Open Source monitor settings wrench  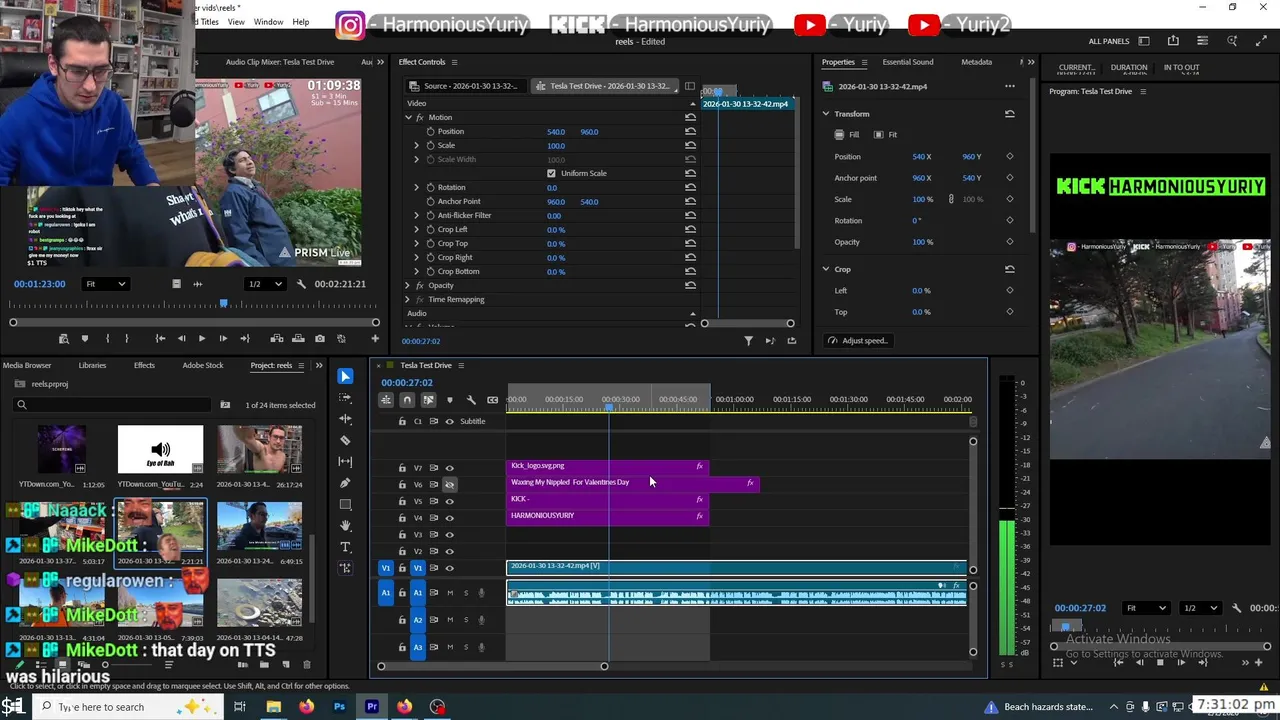[301, 284]
